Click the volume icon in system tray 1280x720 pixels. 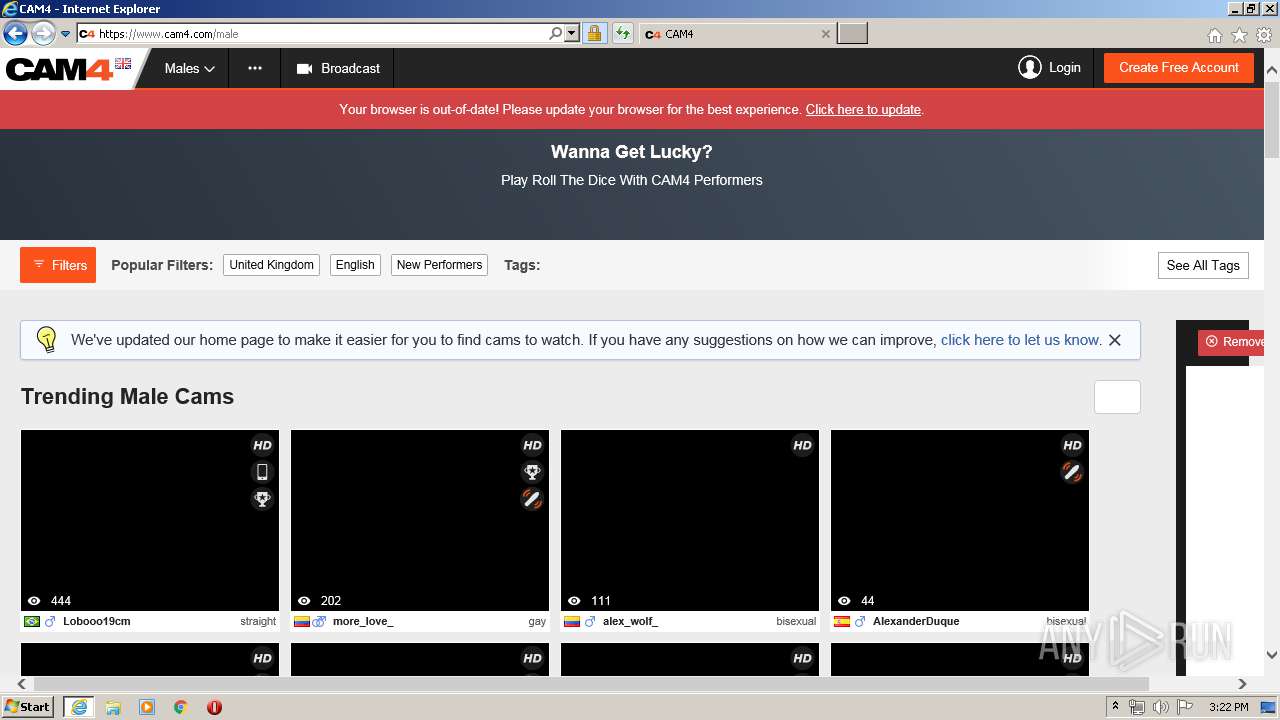(x=1160, y=707)
